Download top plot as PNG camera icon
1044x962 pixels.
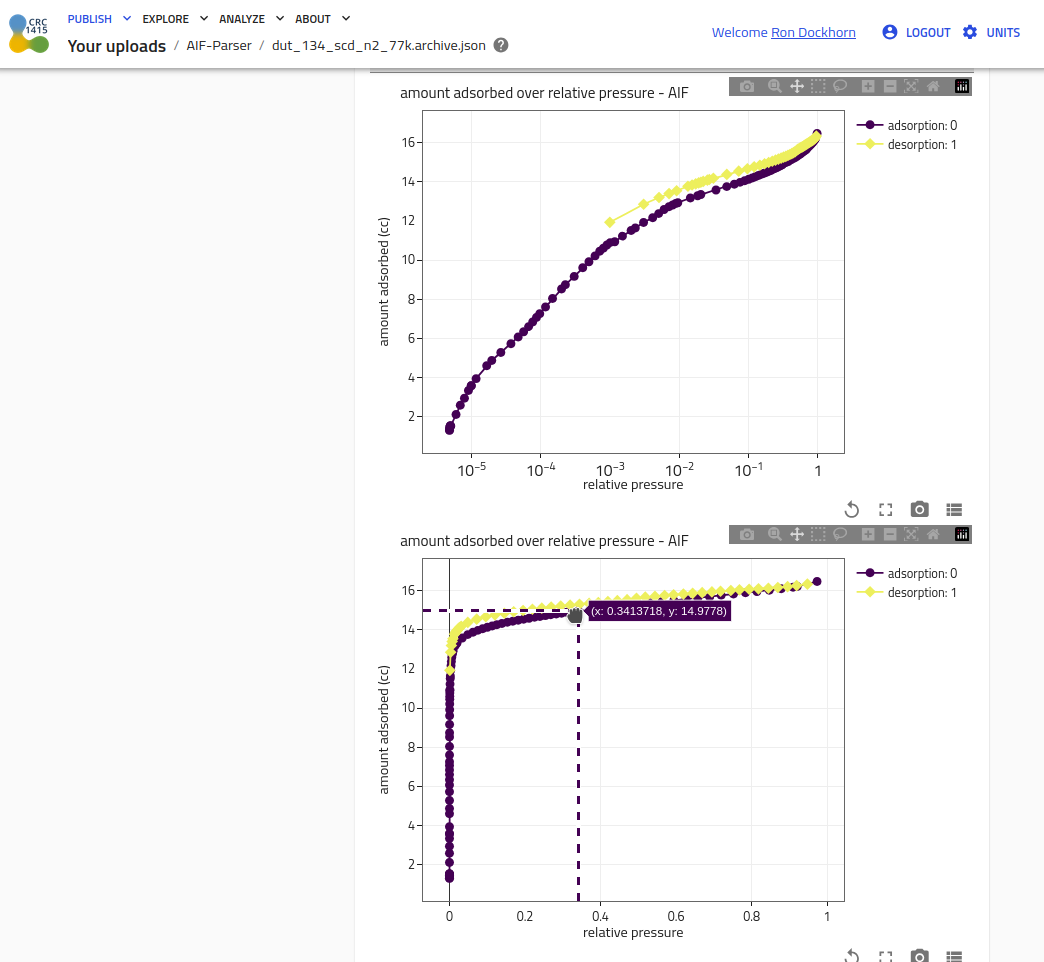coord(747,87)
